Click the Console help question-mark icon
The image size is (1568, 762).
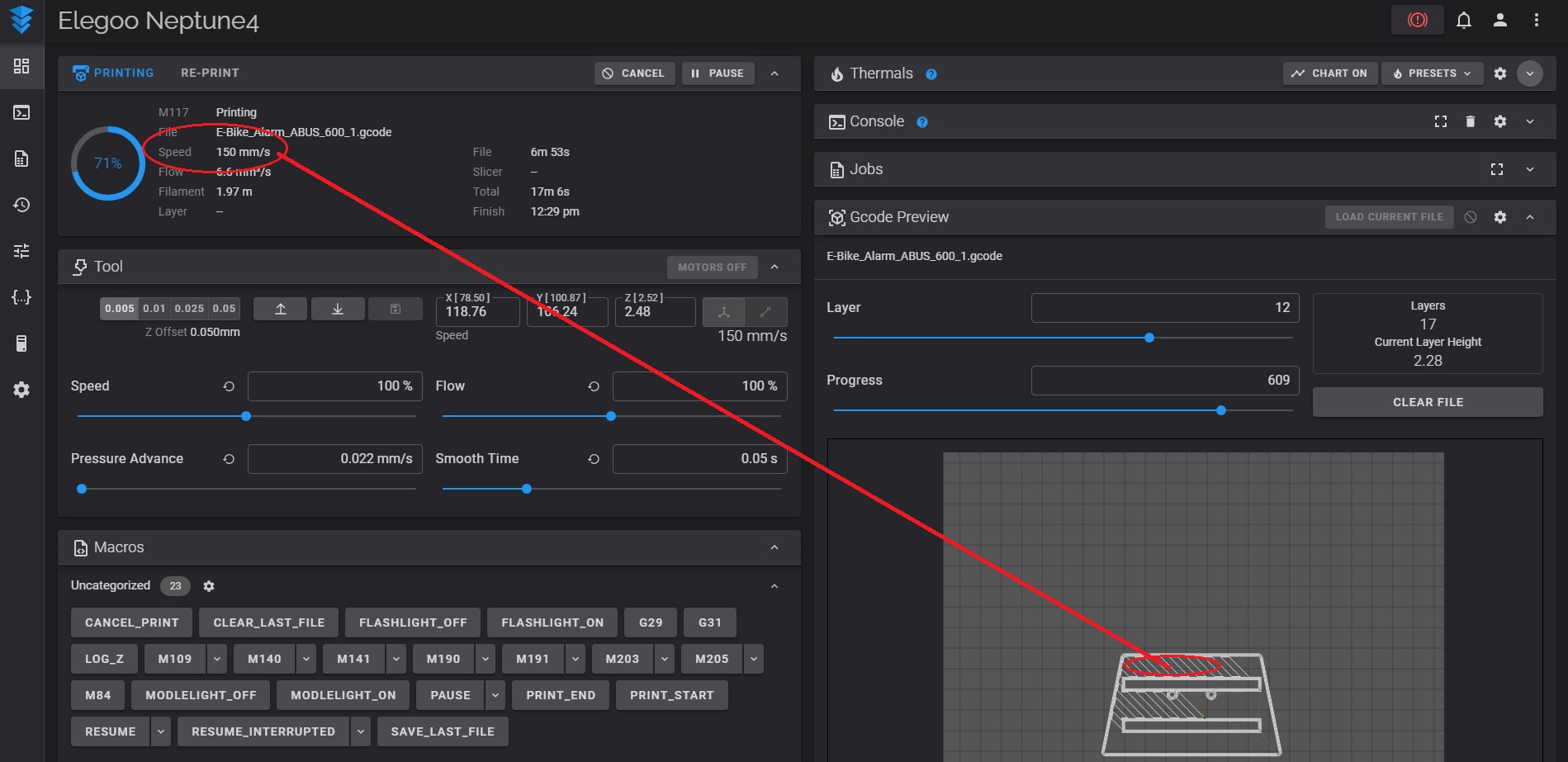point(922,122)
